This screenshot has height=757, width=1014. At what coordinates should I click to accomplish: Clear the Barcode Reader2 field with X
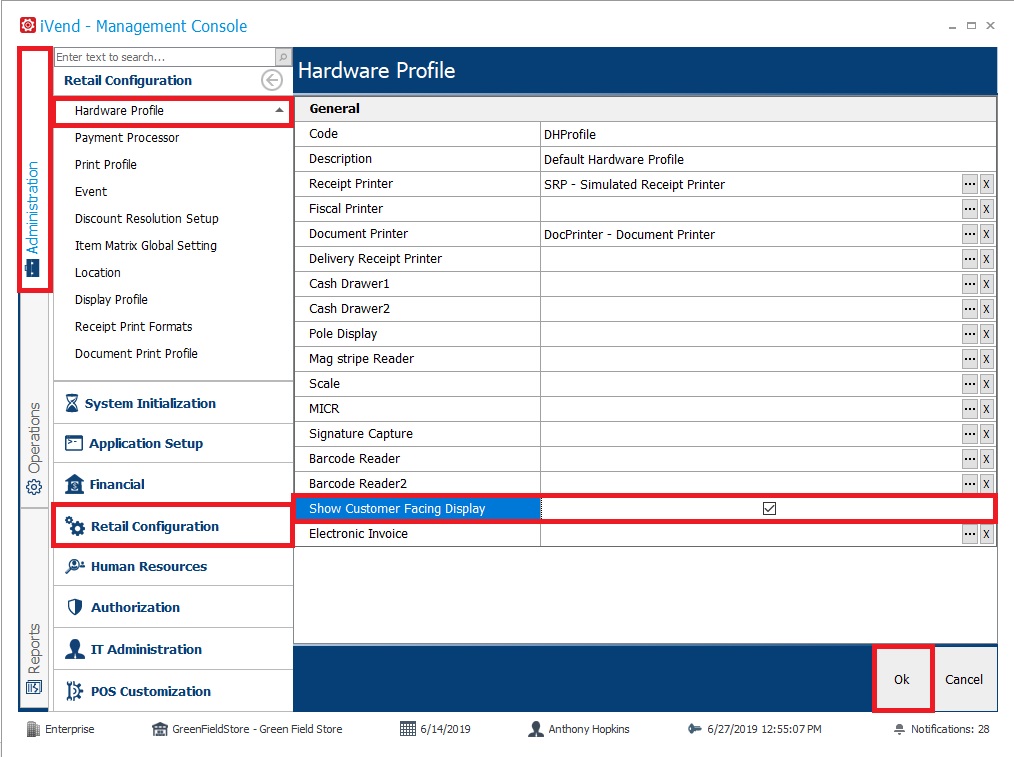pos(986,484)
